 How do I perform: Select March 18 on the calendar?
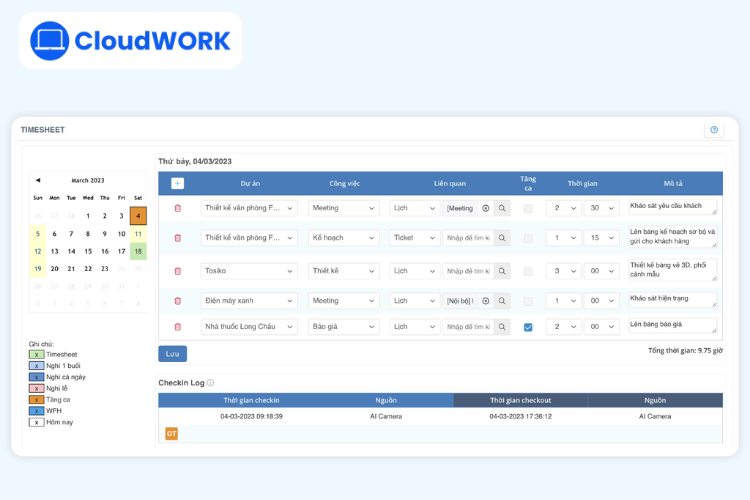pos(138,251)
